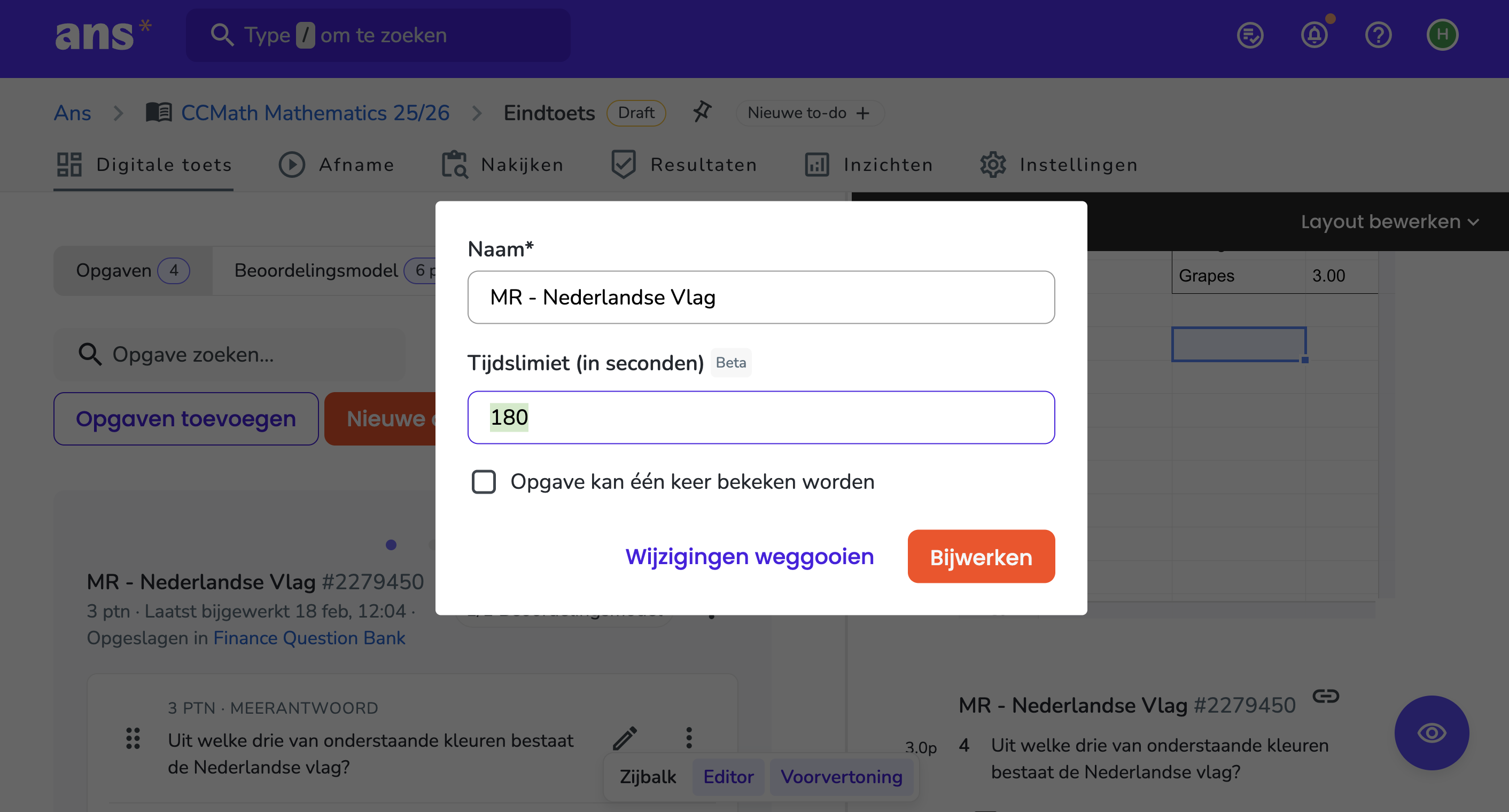Screen dimensions: 1509x812
Task: Grab the drag handle of the question
Action: click(x=133, y=738)
